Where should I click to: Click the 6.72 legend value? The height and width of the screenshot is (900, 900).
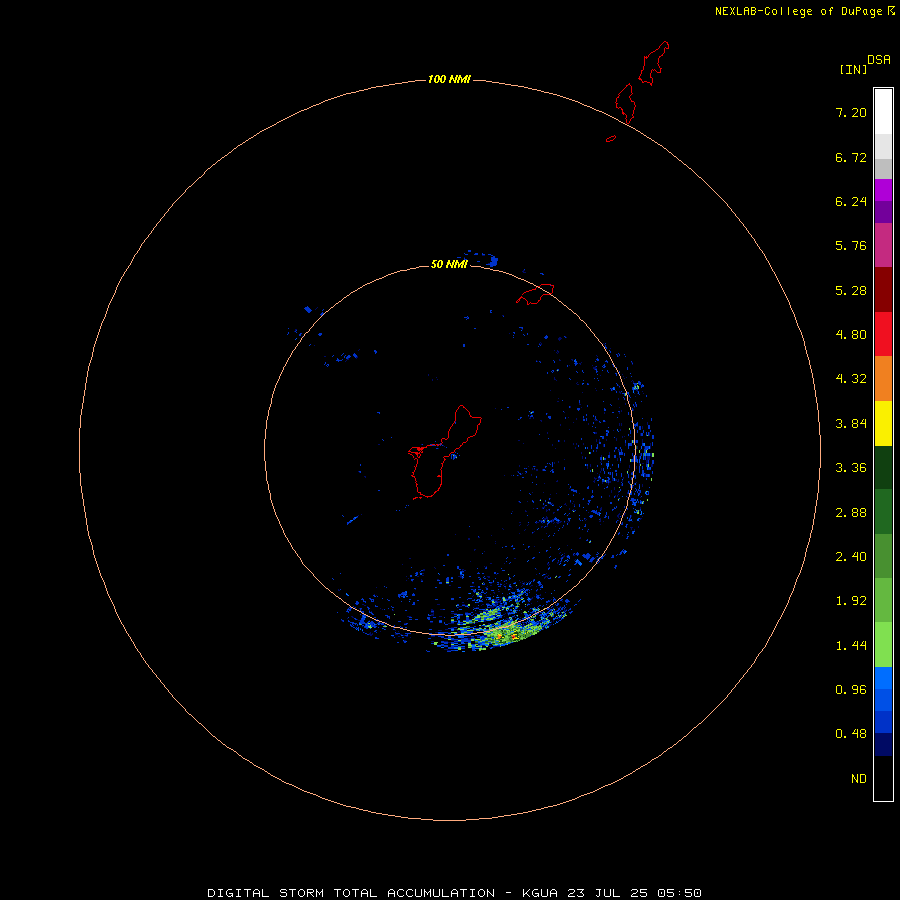(851, 157)
